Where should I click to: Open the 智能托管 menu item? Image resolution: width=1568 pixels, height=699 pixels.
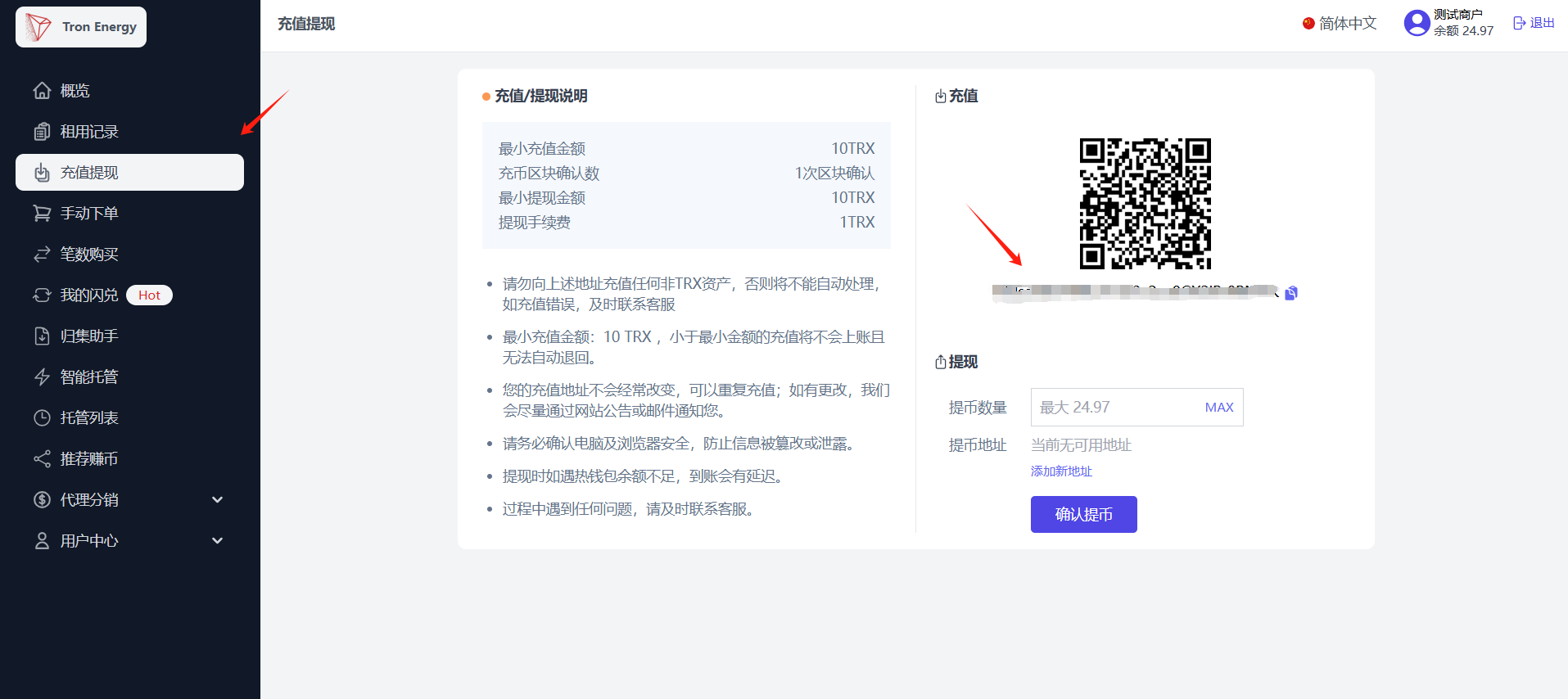(129, 377)
